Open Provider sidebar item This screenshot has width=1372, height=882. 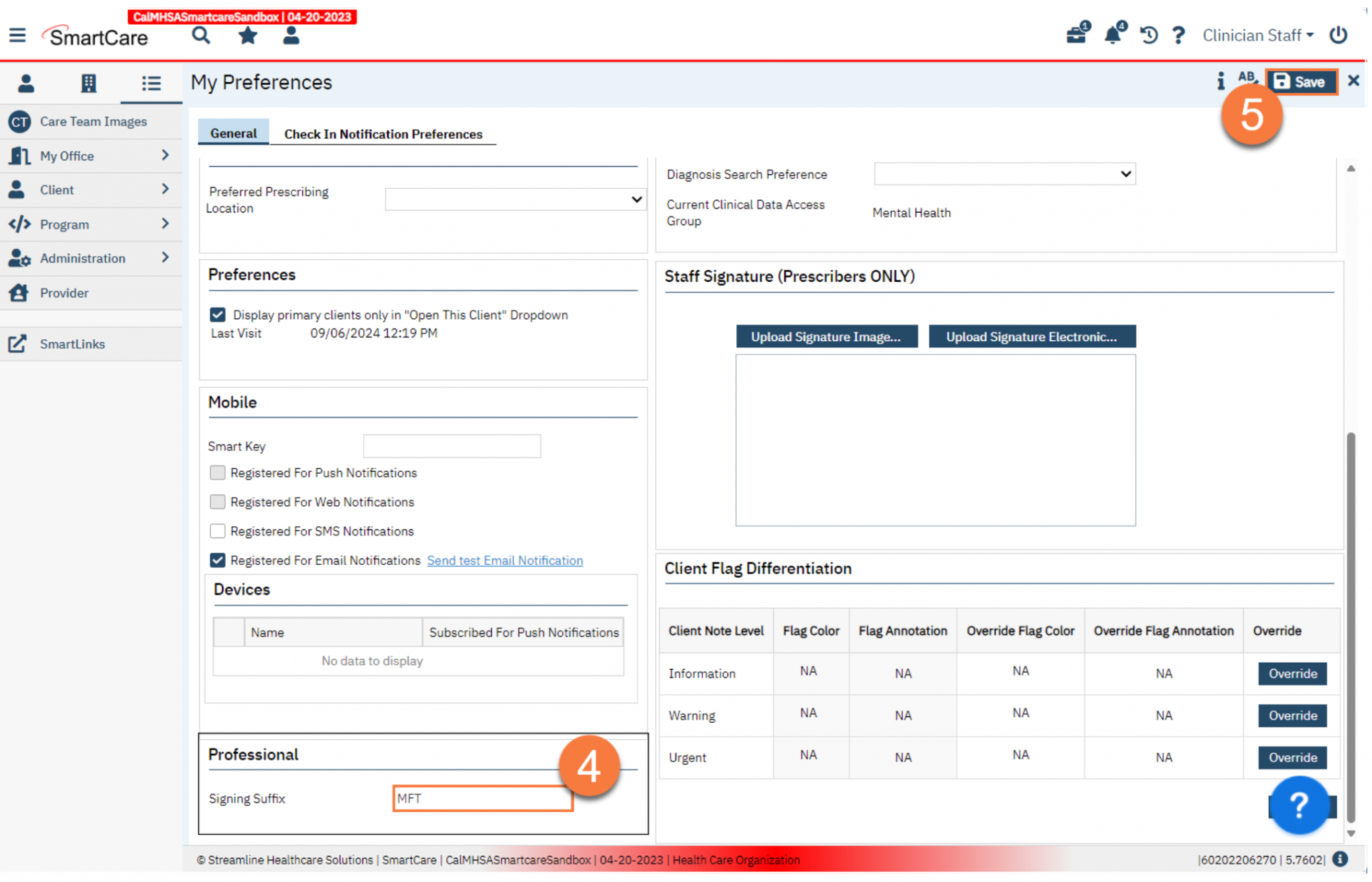point(91,293)
